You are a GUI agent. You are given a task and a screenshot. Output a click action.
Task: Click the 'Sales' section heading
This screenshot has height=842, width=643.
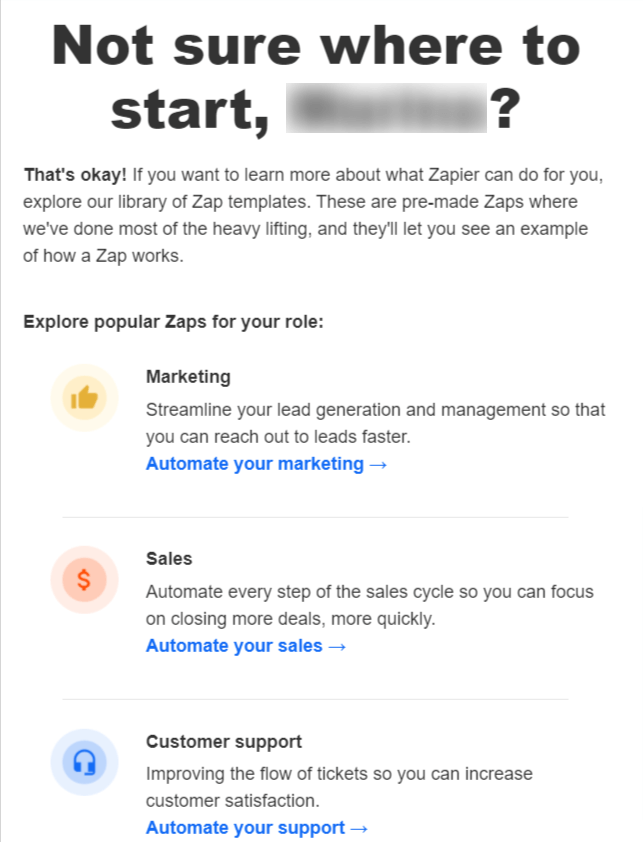tap(169, 559)
